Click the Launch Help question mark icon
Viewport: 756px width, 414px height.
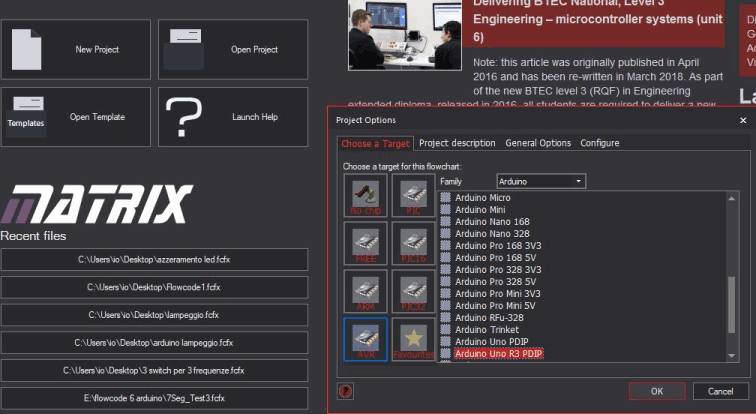click(184, 117)
